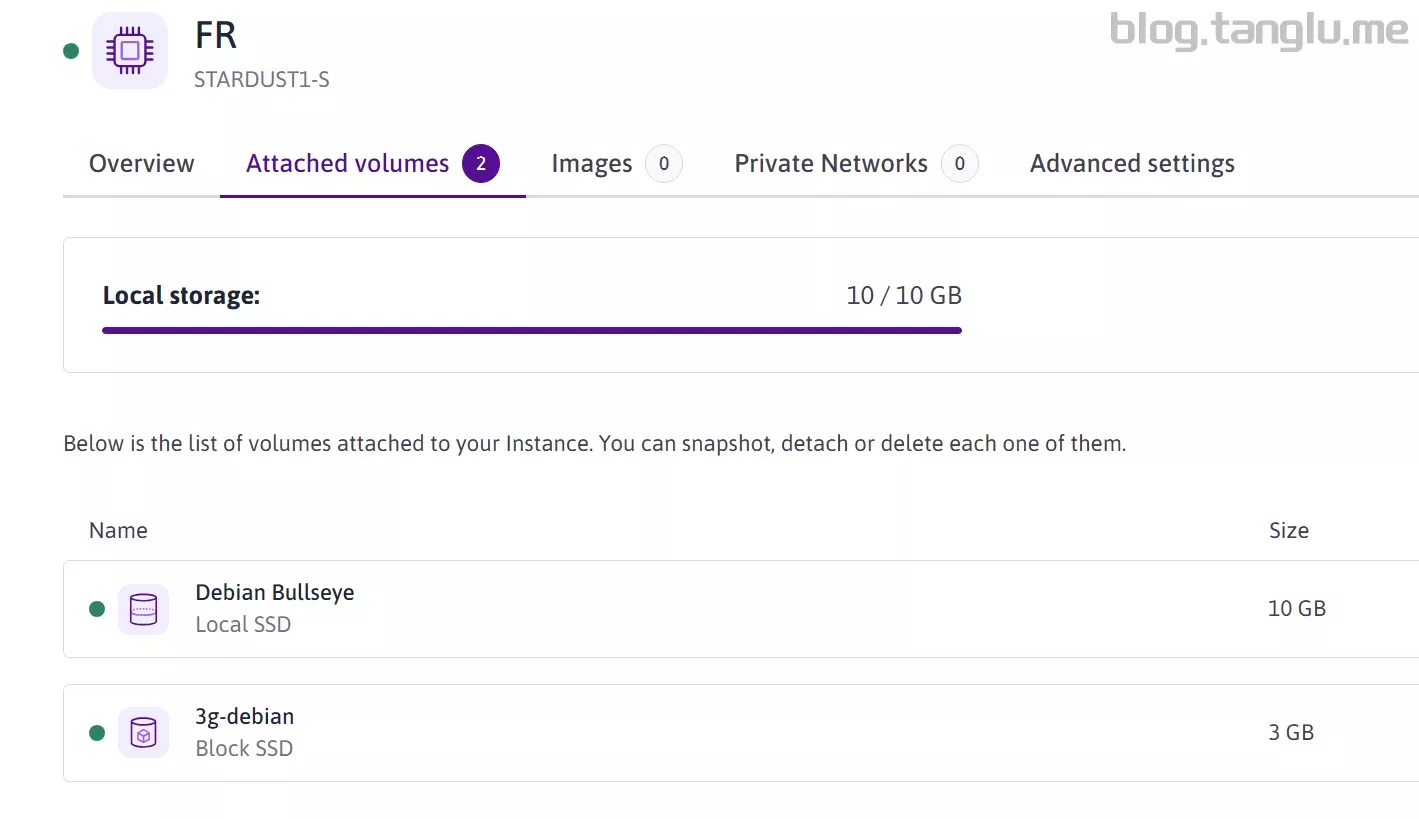
Task: Select the Attached volumes tab
Action: (348, 164)
